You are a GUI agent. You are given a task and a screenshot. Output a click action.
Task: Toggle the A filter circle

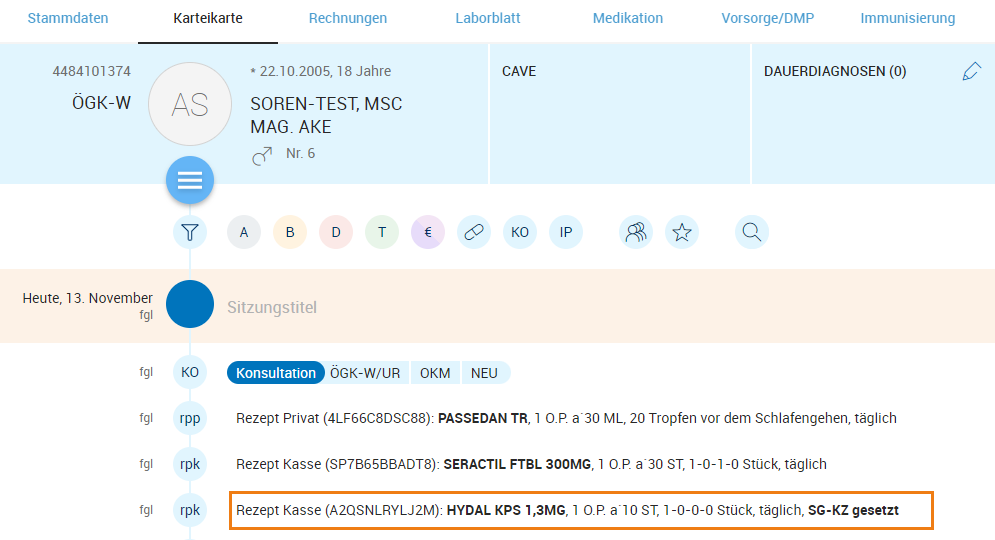point(244,233)
